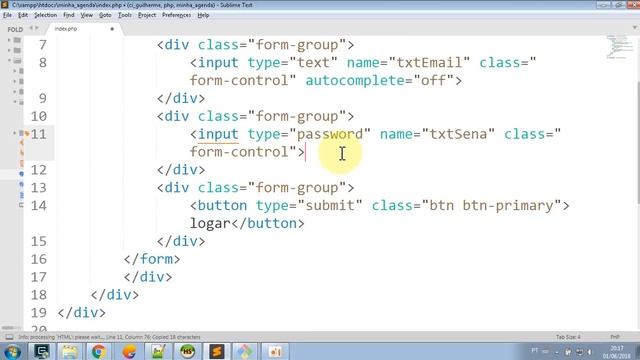This screenshot has width=640, height=360.
Task: Click the Sublime Text icon in title bar
Action: point(4,5)
